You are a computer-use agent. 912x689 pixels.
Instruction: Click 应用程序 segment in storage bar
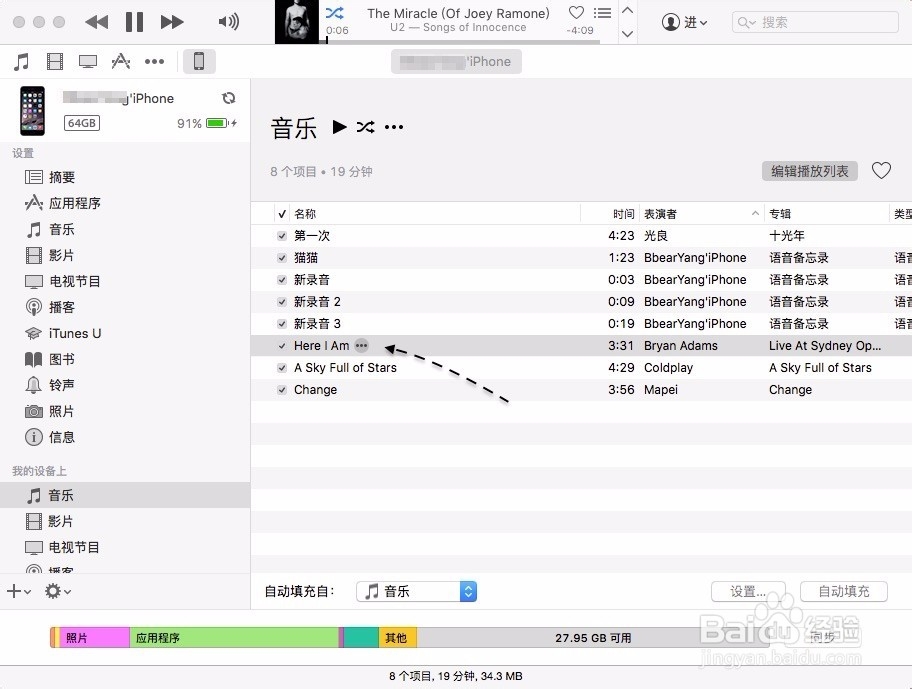click(234, 637)
